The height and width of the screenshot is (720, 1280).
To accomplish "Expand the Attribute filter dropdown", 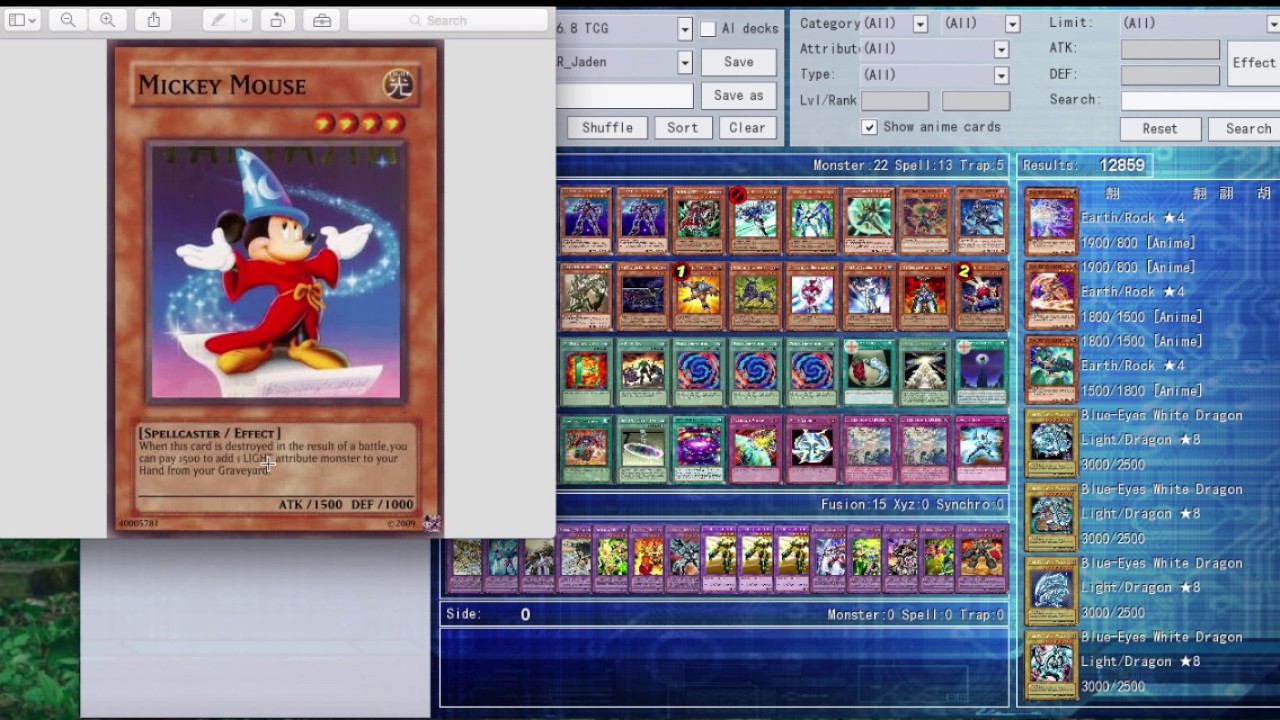I will [x=1001, y=49].
